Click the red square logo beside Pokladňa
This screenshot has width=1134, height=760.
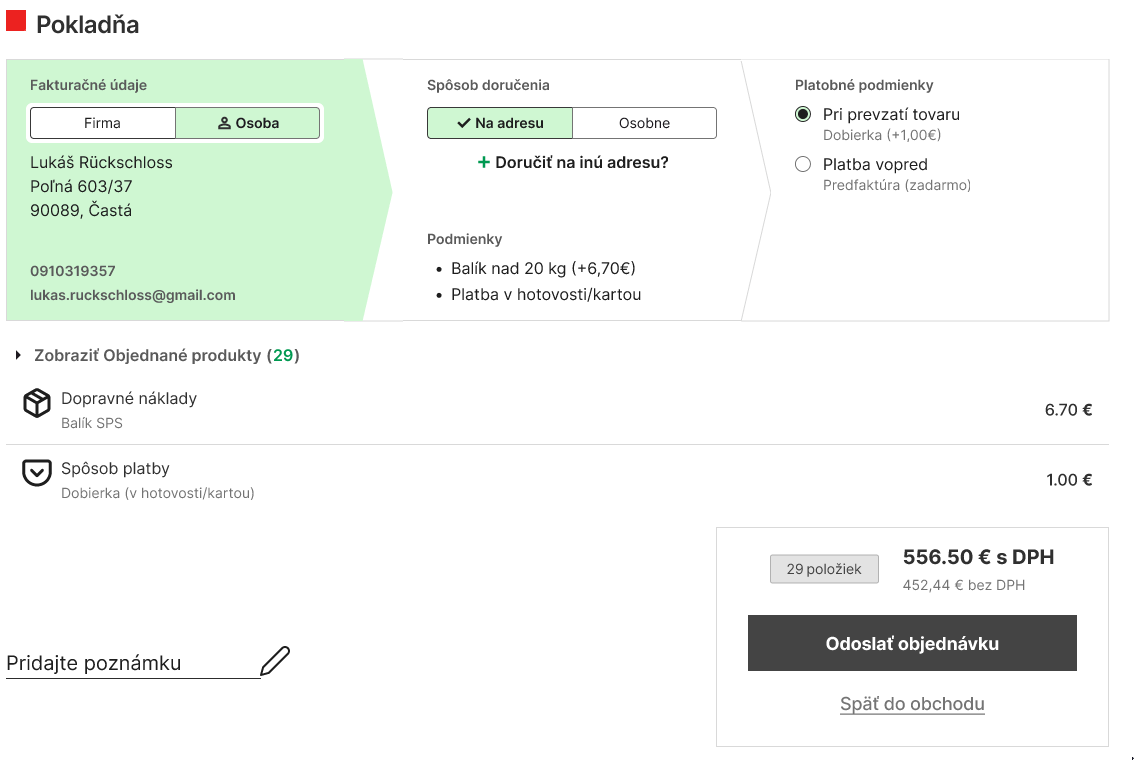coord(16,22)
